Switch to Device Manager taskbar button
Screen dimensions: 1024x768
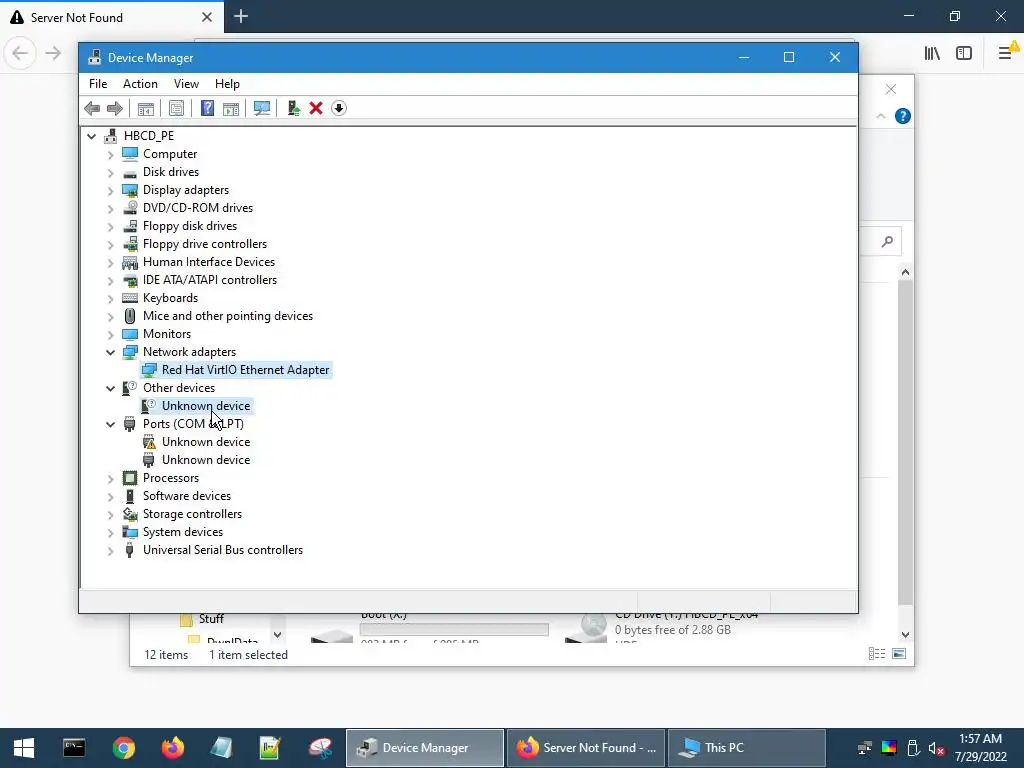click(424, 748)
